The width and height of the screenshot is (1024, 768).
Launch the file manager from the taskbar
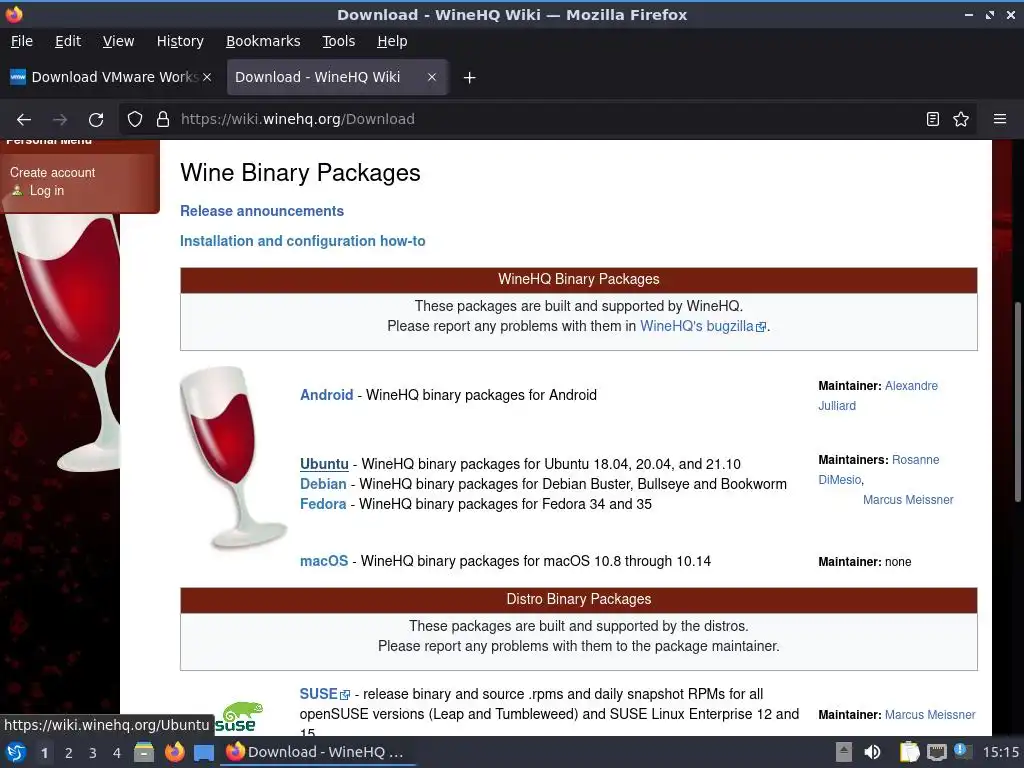[x=144, y=752]
